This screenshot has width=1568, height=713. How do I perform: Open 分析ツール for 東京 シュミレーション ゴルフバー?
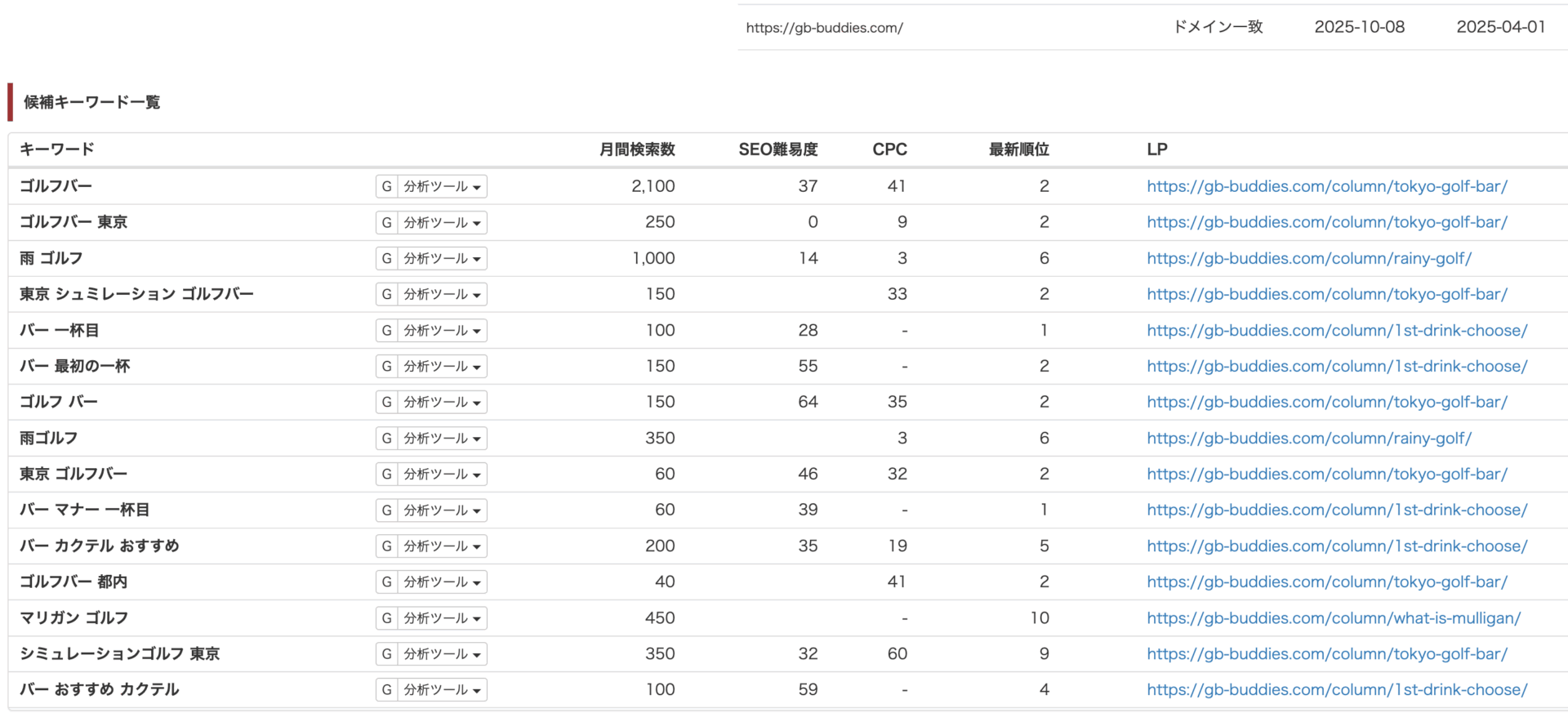point(442,294)
